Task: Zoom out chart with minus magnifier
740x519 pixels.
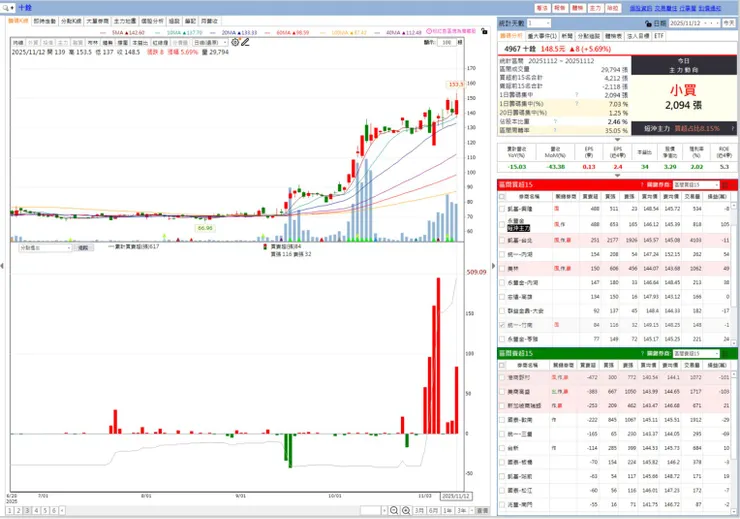Action: [394, 511]
